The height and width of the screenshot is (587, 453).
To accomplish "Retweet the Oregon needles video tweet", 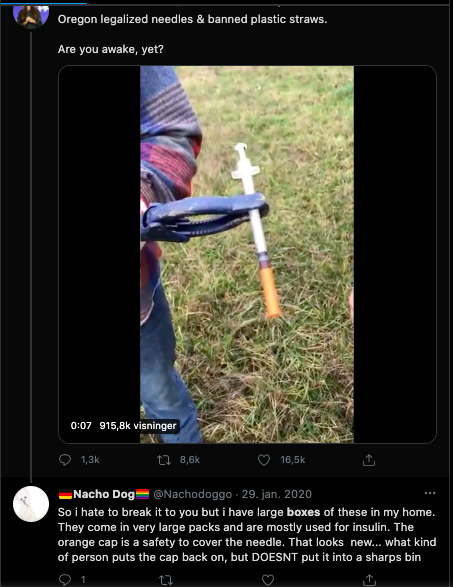I will click(x=164, y=460).
